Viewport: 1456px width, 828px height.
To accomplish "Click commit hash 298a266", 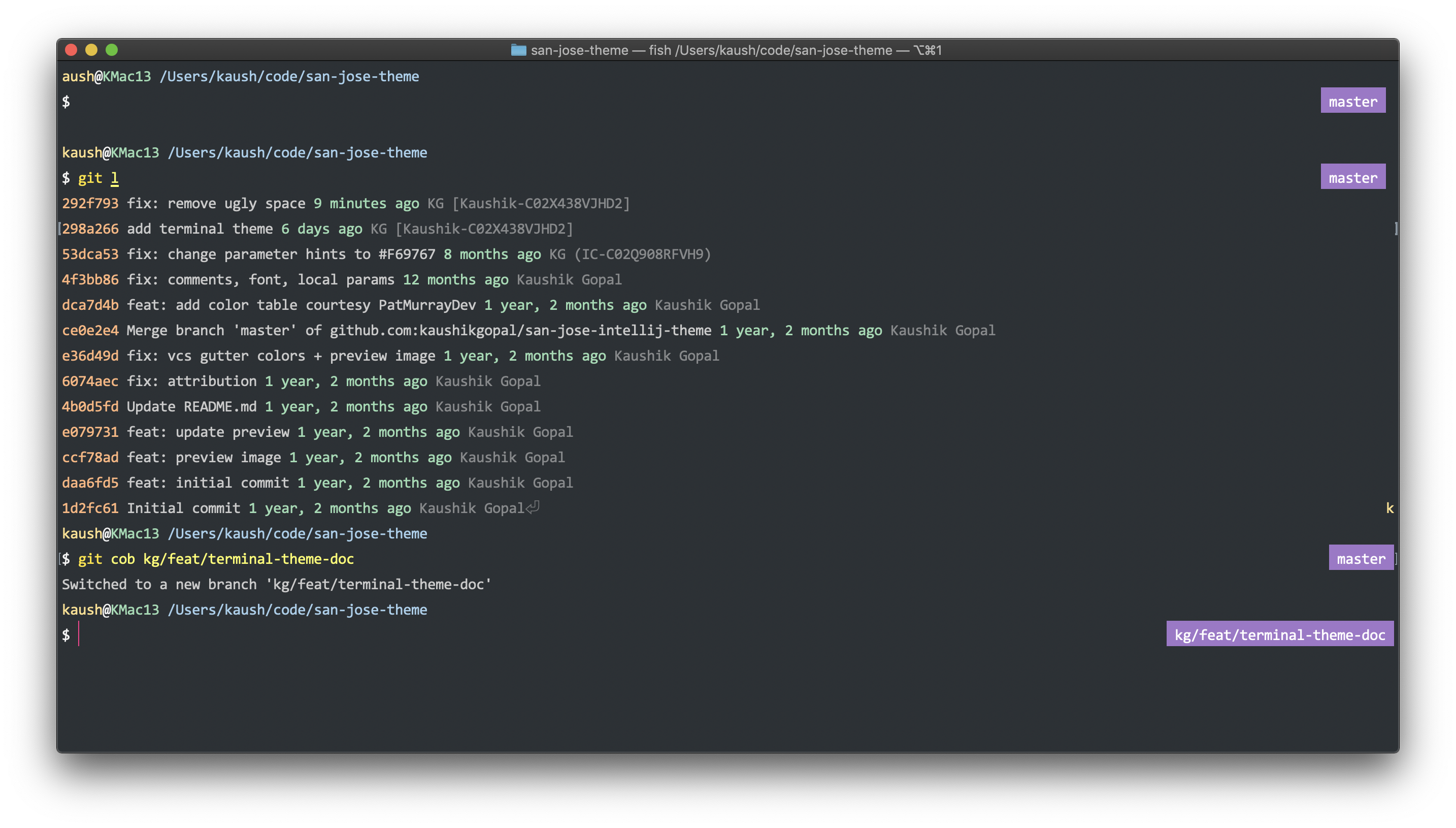I will tap(90, 229).
